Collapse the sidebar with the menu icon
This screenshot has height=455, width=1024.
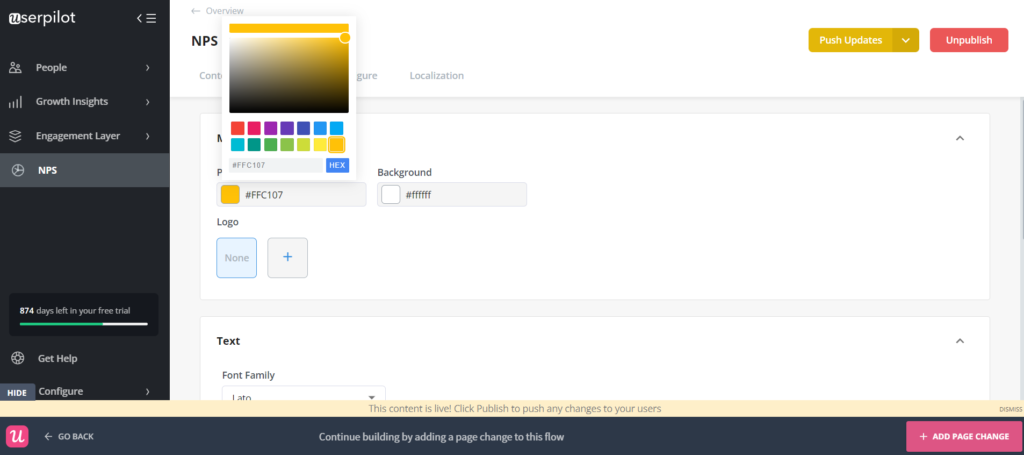coord(146,18)
